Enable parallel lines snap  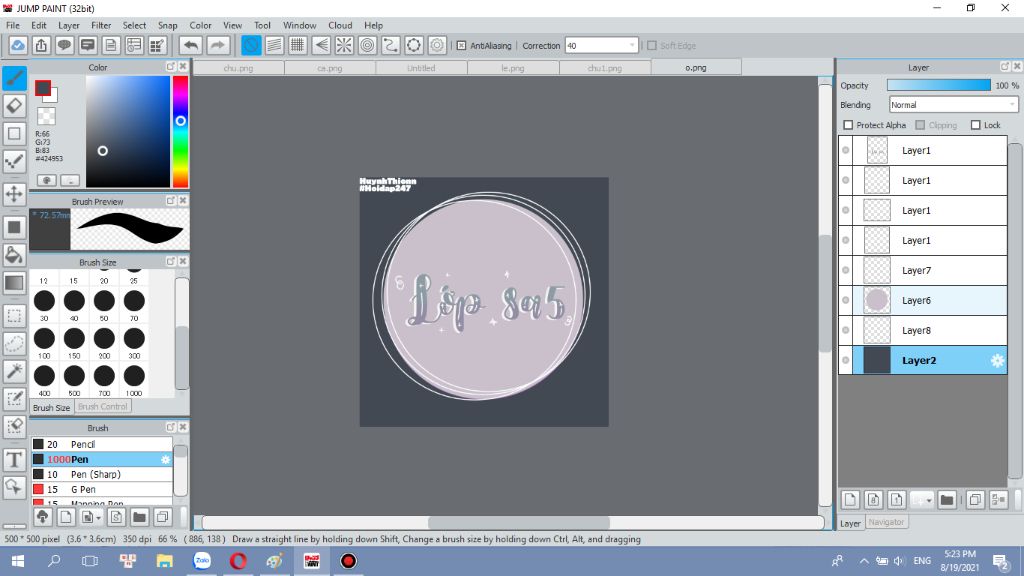click(x=274, y=45)
